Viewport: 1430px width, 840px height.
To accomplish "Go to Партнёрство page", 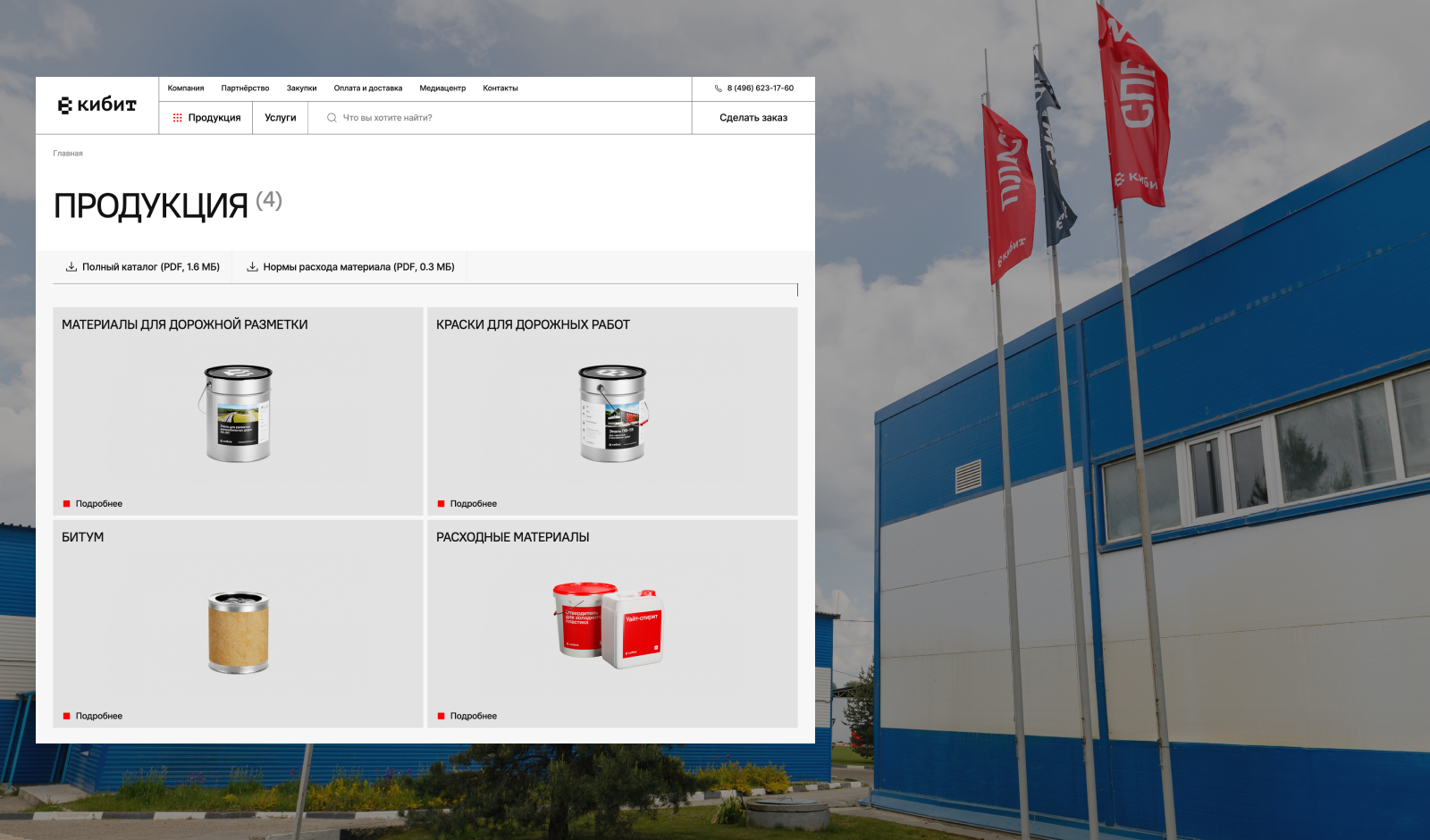I will click(x=245, y=88).
